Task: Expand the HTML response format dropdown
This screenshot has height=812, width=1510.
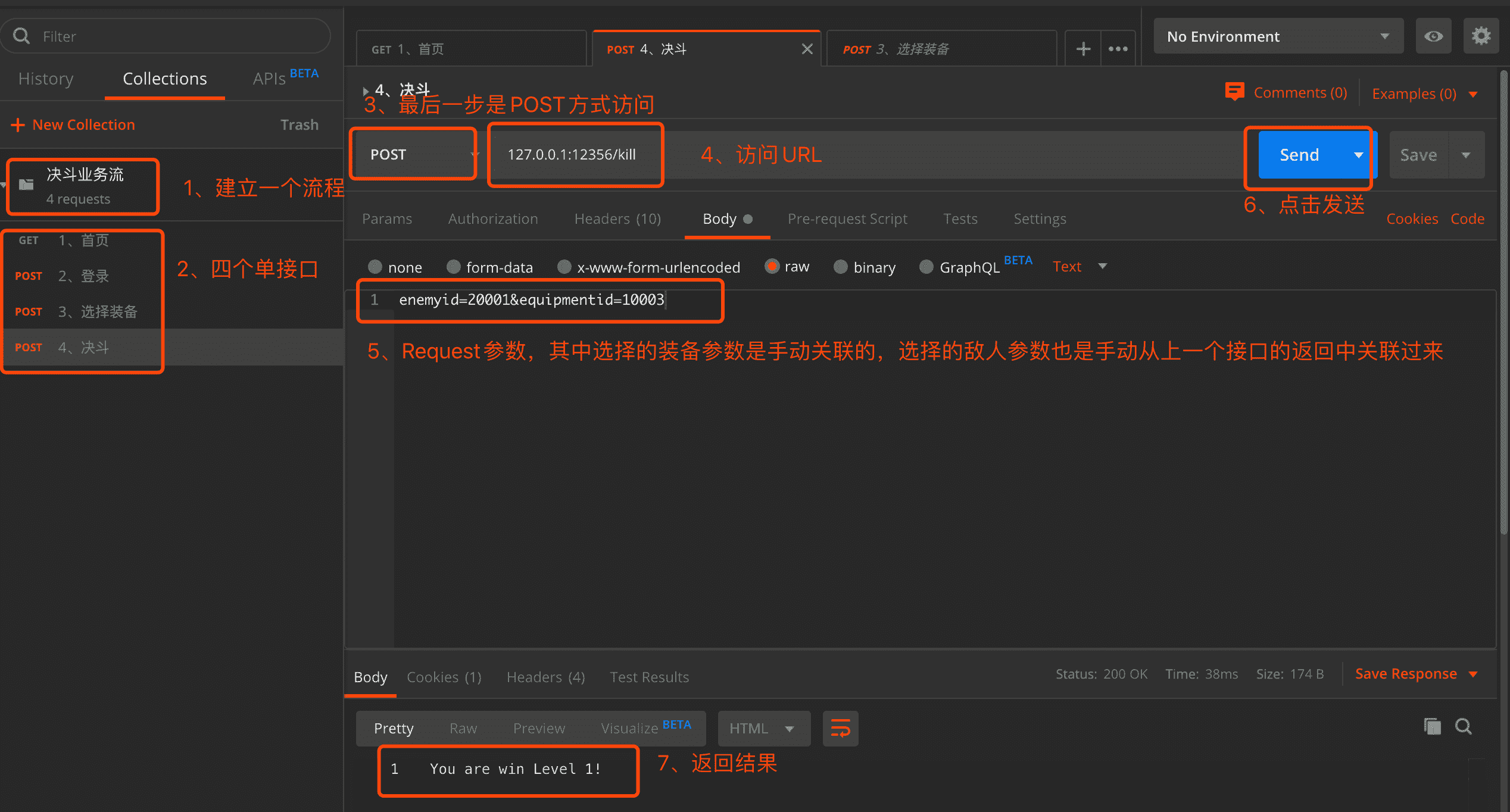Action: 763,728
